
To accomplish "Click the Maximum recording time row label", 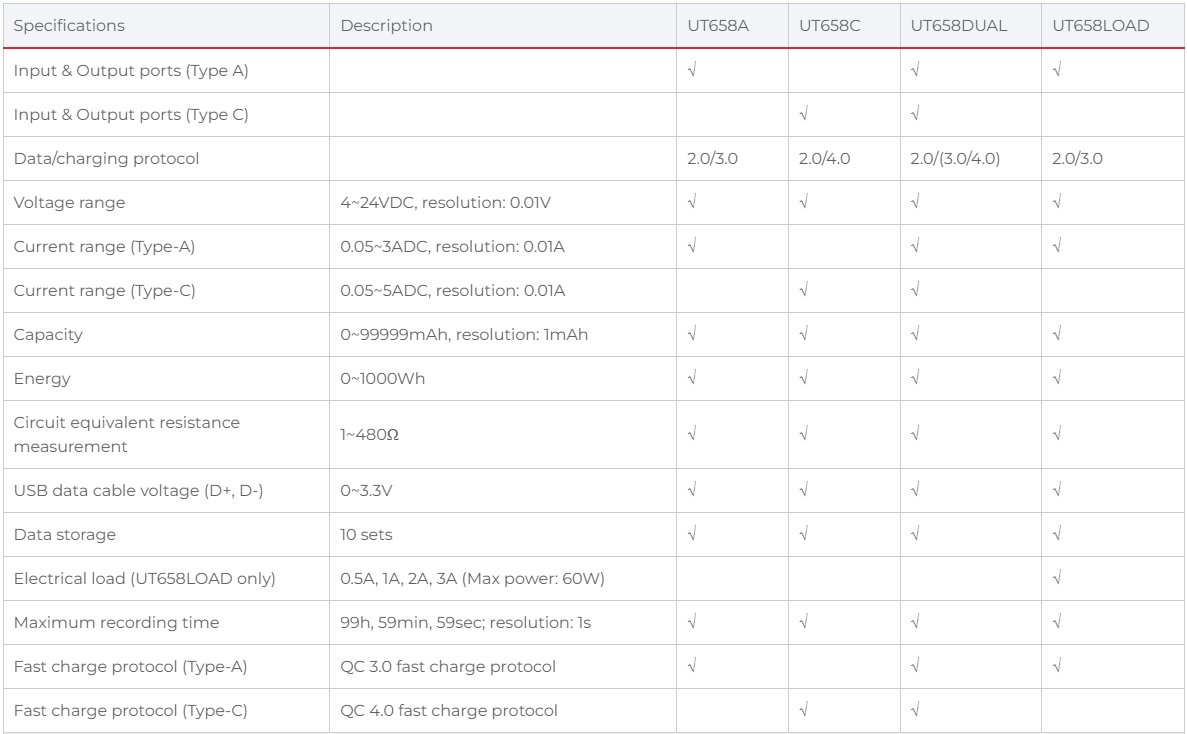I will (x=116, y=623).
